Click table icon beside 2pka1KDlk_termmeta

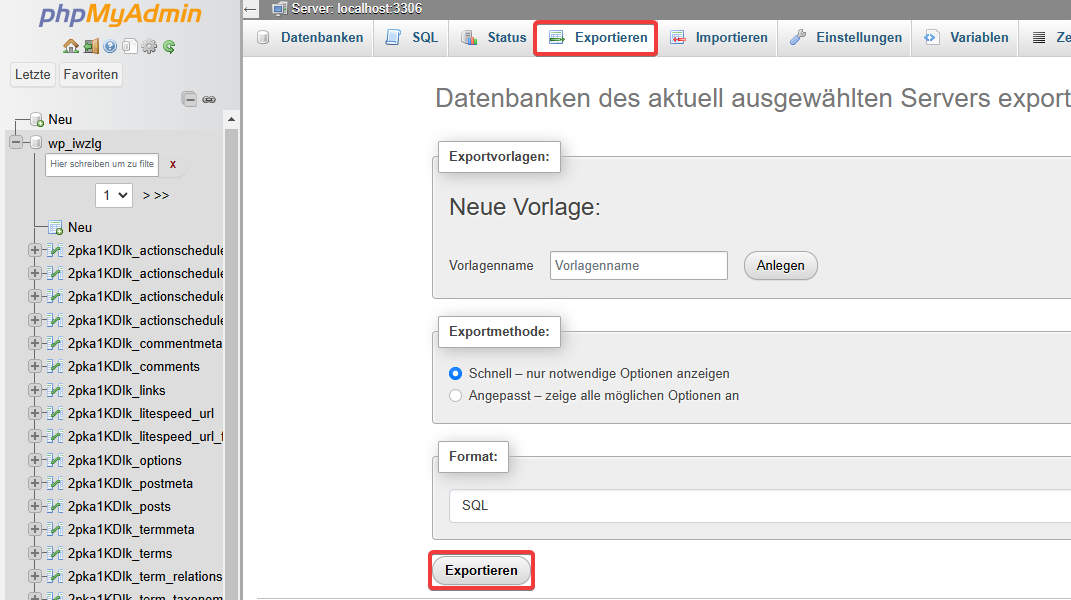point(55,530)
